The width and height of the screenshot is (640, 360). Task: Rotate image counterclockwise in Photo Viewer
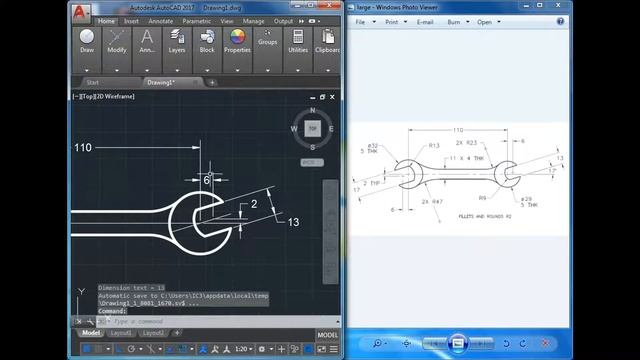coord(506,343)
